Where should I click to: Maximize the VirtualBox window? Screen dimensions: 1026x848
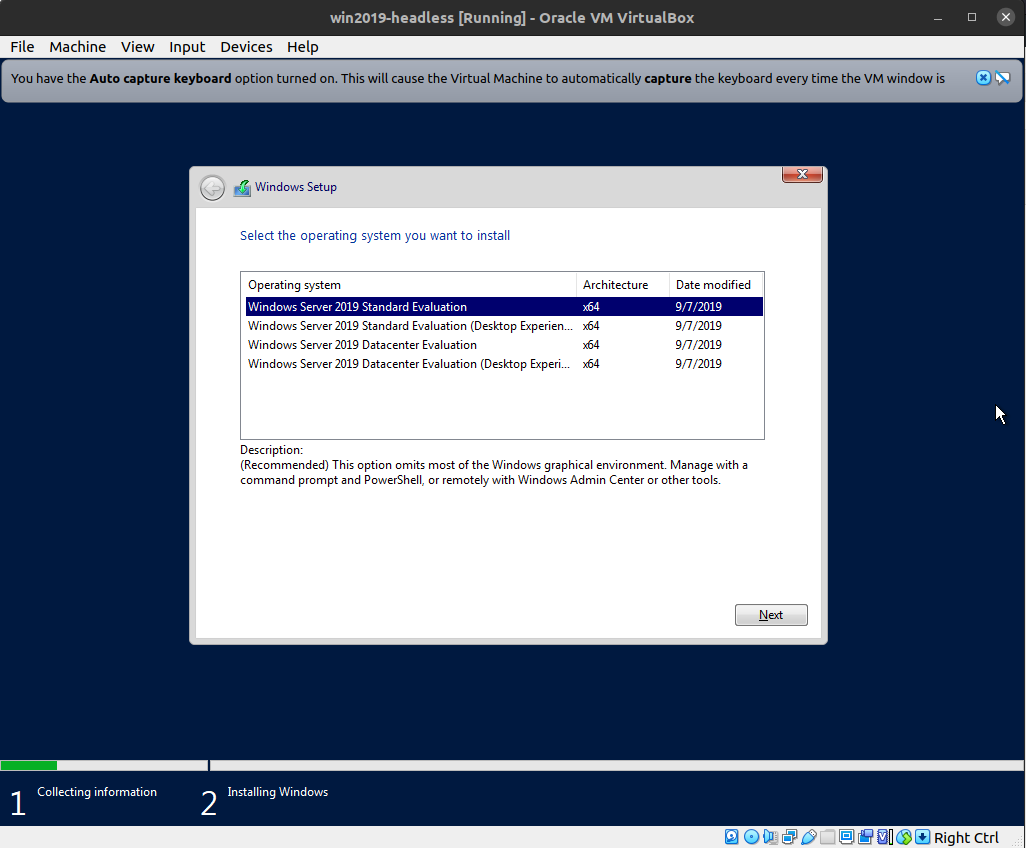972,17
